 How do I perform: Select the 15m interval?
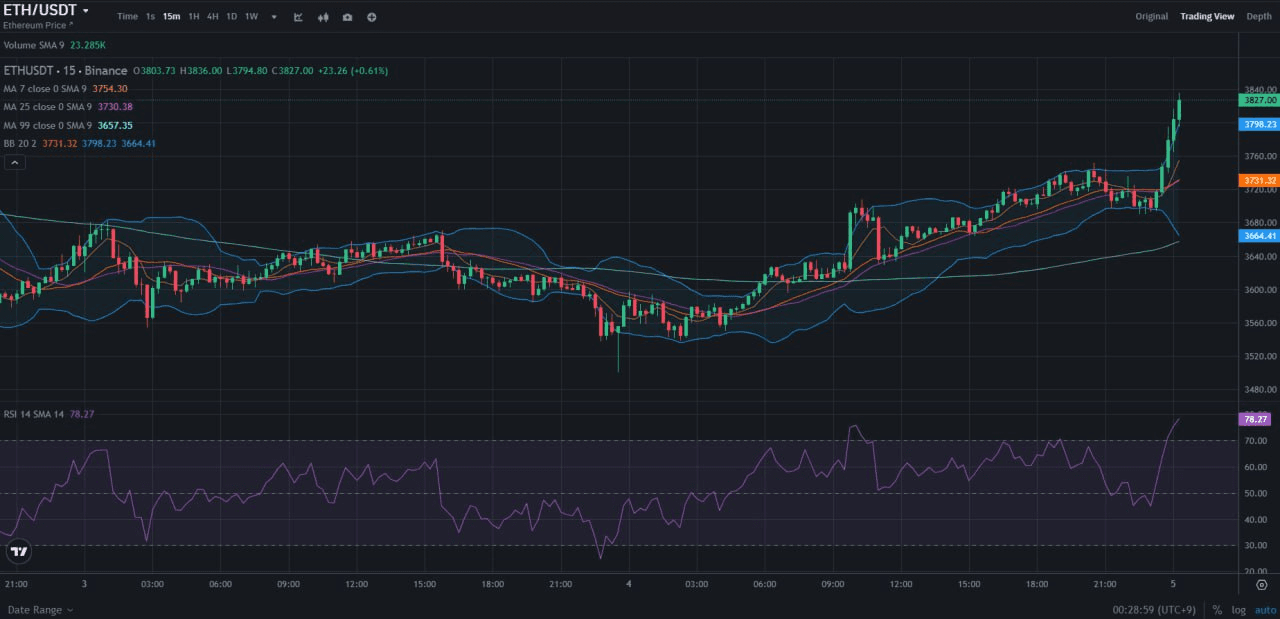pyautogui.click(x=171, y=16)
